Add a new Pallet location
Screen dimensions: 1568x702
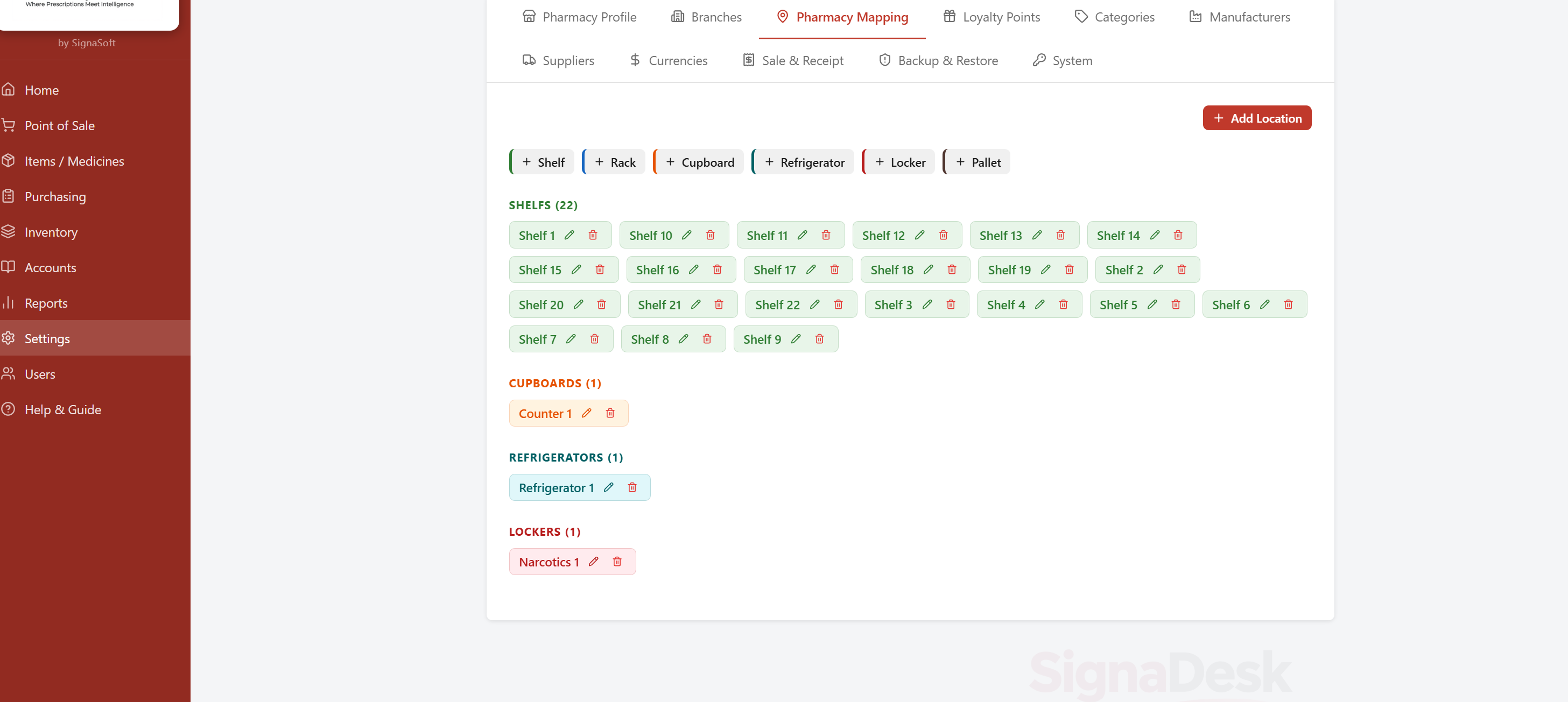(977, 162)
